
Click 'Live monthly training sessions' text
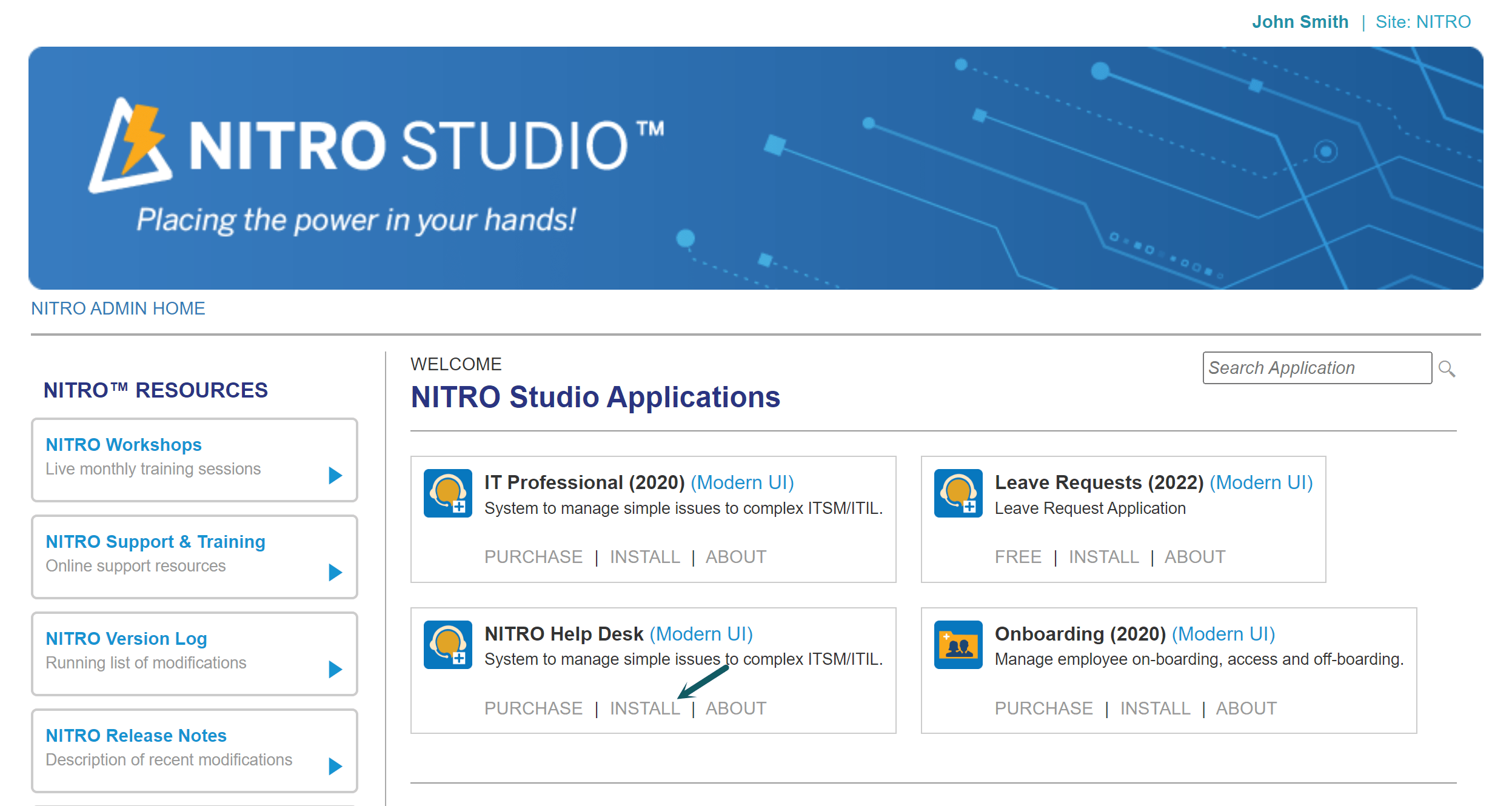153,469
